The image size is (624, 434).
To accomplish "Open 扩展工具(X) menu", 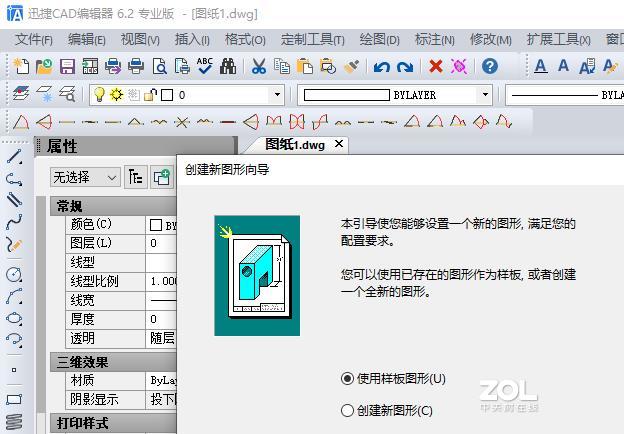I will (558, 40).
